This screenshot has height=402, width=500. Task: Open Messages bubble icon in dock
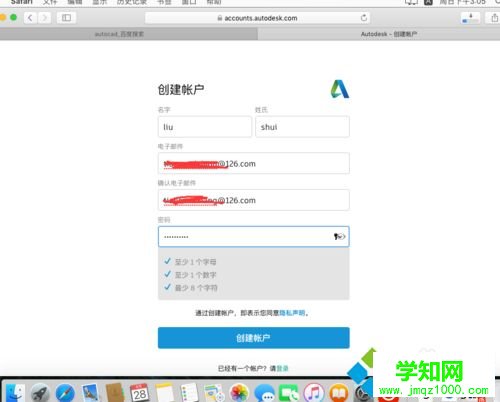[264, 393]
